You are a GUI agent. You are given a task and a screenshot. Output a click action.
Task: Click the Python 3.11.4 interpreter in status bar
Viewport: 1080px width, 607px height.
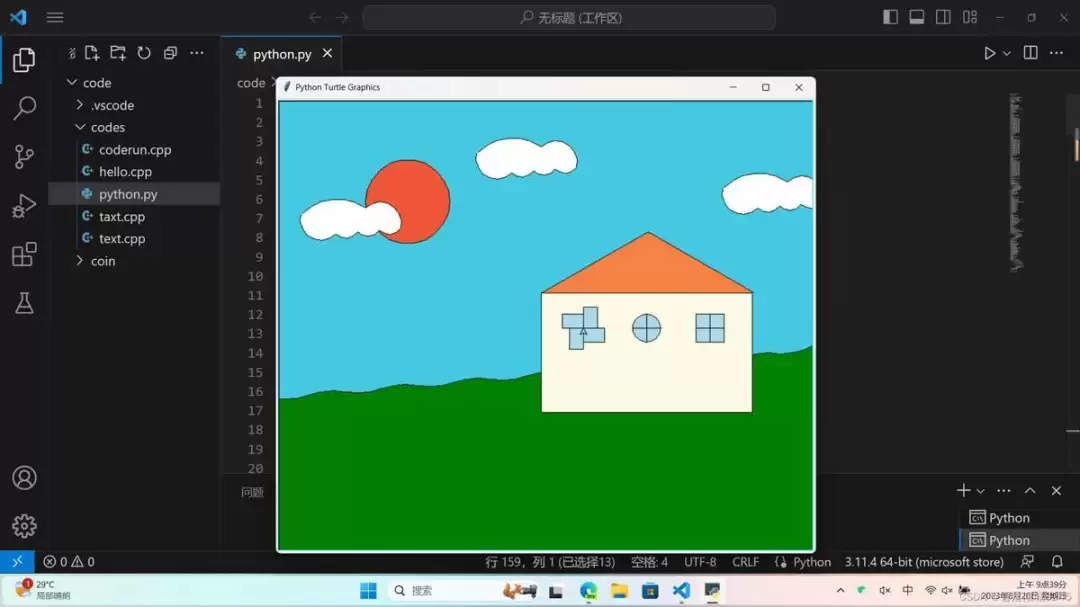tap(903, 562)
